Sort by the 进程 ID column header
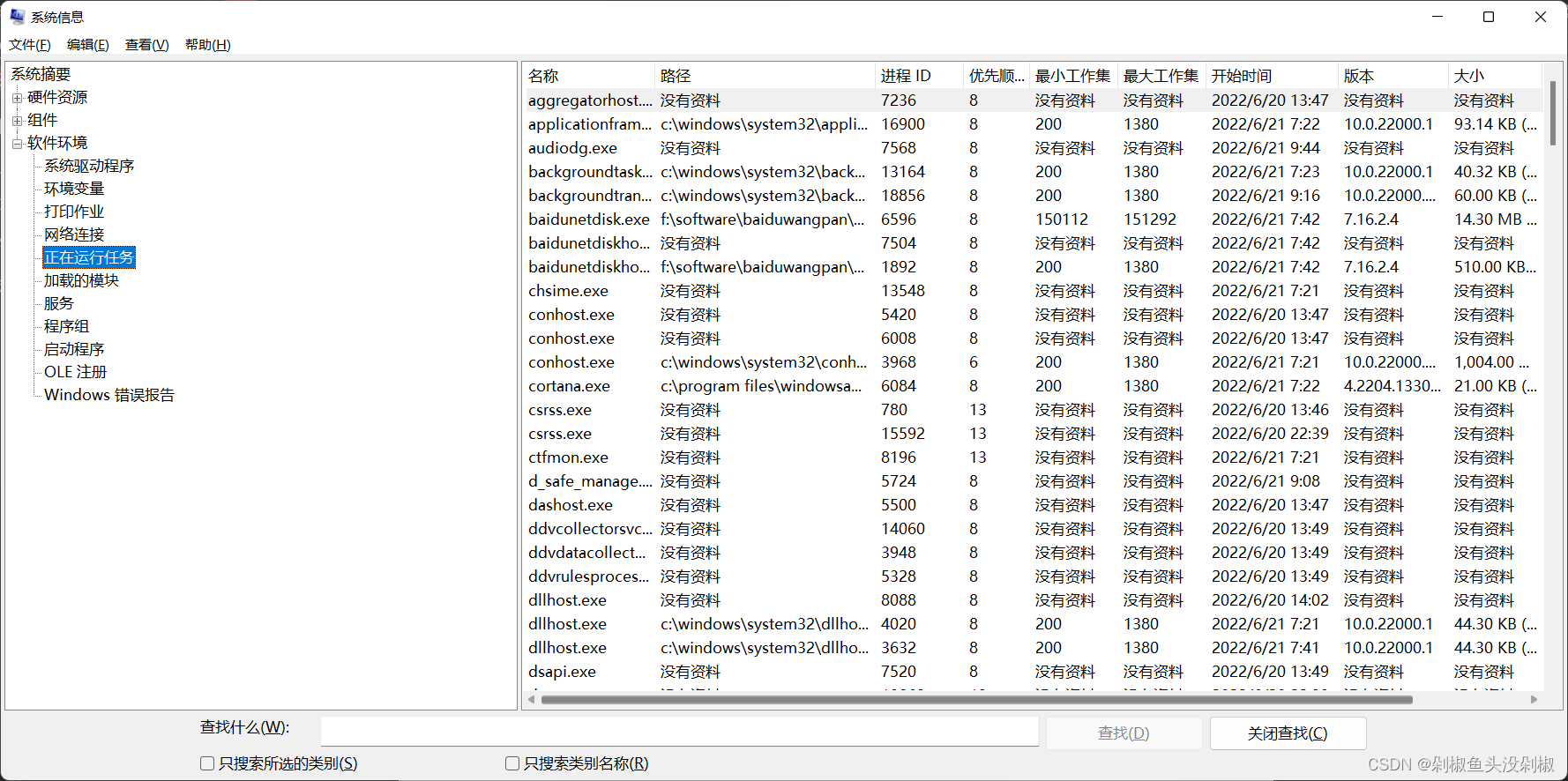This screenshot has height=781, width=1568. (920, 76)
